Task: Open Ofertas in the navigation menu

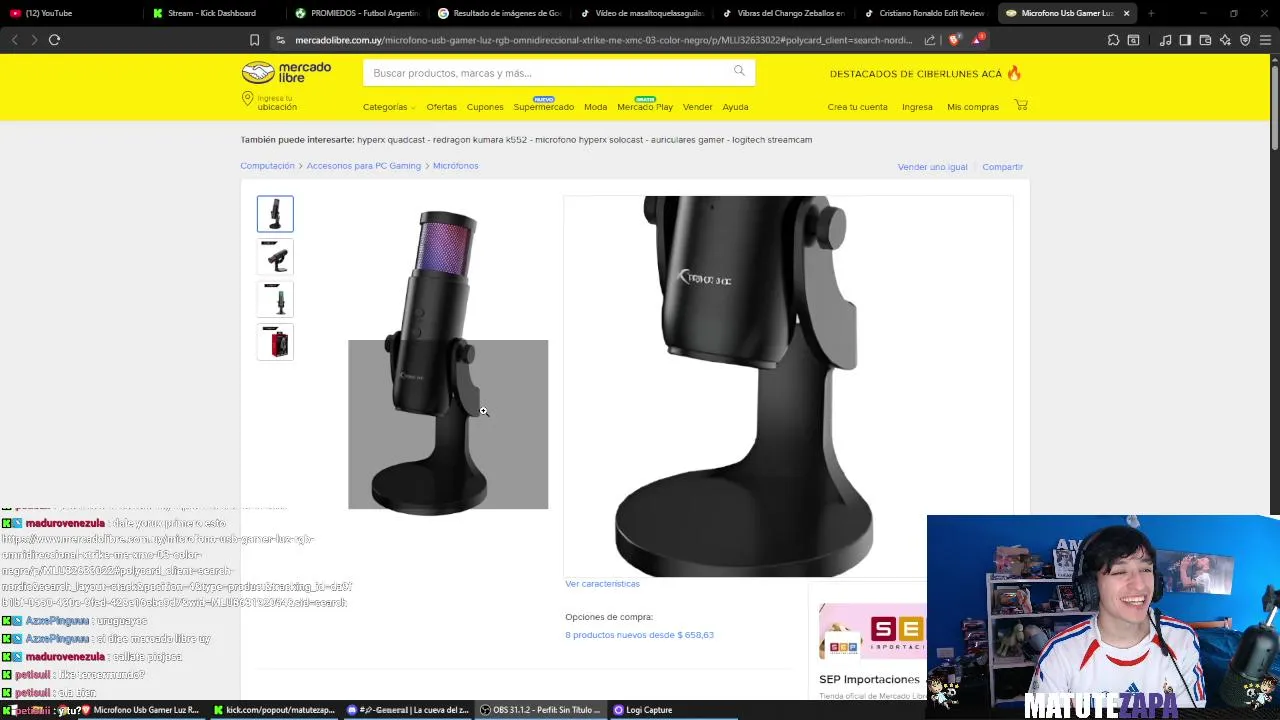Action: point(441,107)
